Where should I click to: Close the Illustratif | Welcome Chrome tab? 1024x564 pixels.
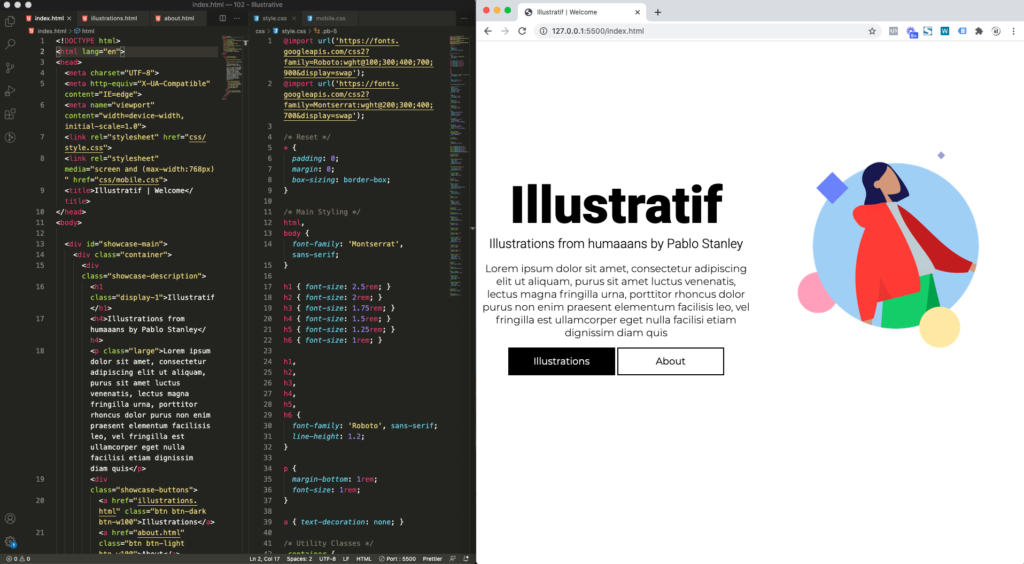coord(637,12)
